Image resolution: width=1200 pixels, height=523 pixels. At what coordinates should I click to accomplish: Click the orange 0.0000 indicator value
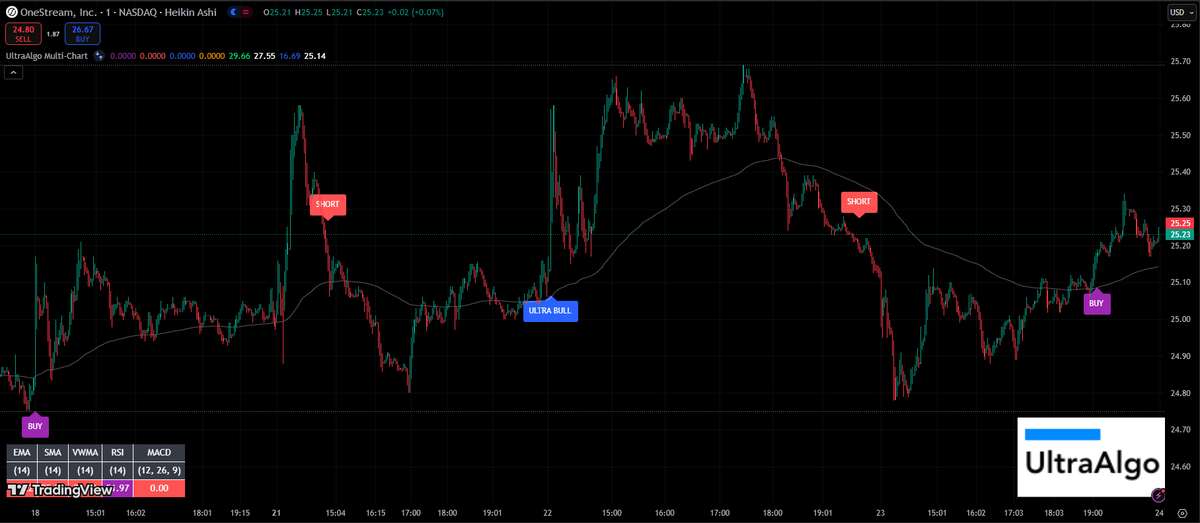click(x=211, y=56)
